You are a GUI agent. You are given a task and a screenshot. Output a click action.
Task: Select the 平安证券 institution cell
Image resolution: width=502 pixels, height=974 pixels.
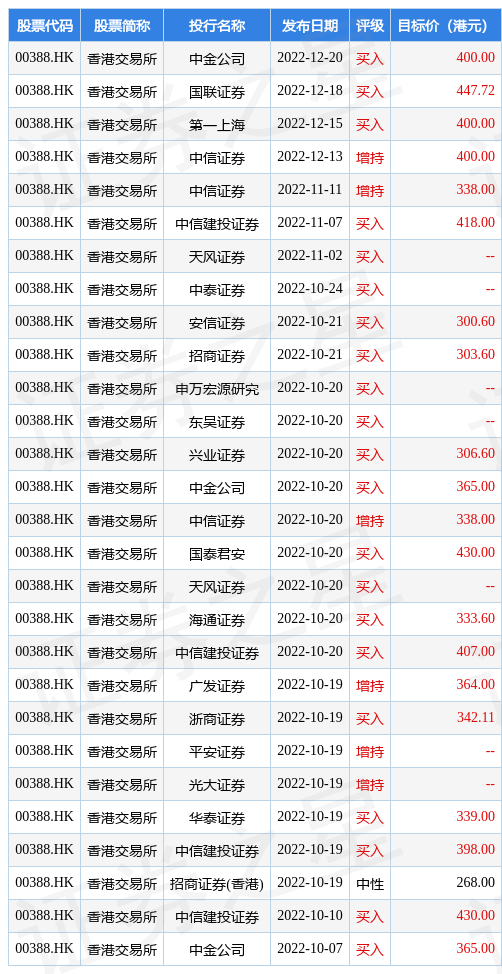217,751
